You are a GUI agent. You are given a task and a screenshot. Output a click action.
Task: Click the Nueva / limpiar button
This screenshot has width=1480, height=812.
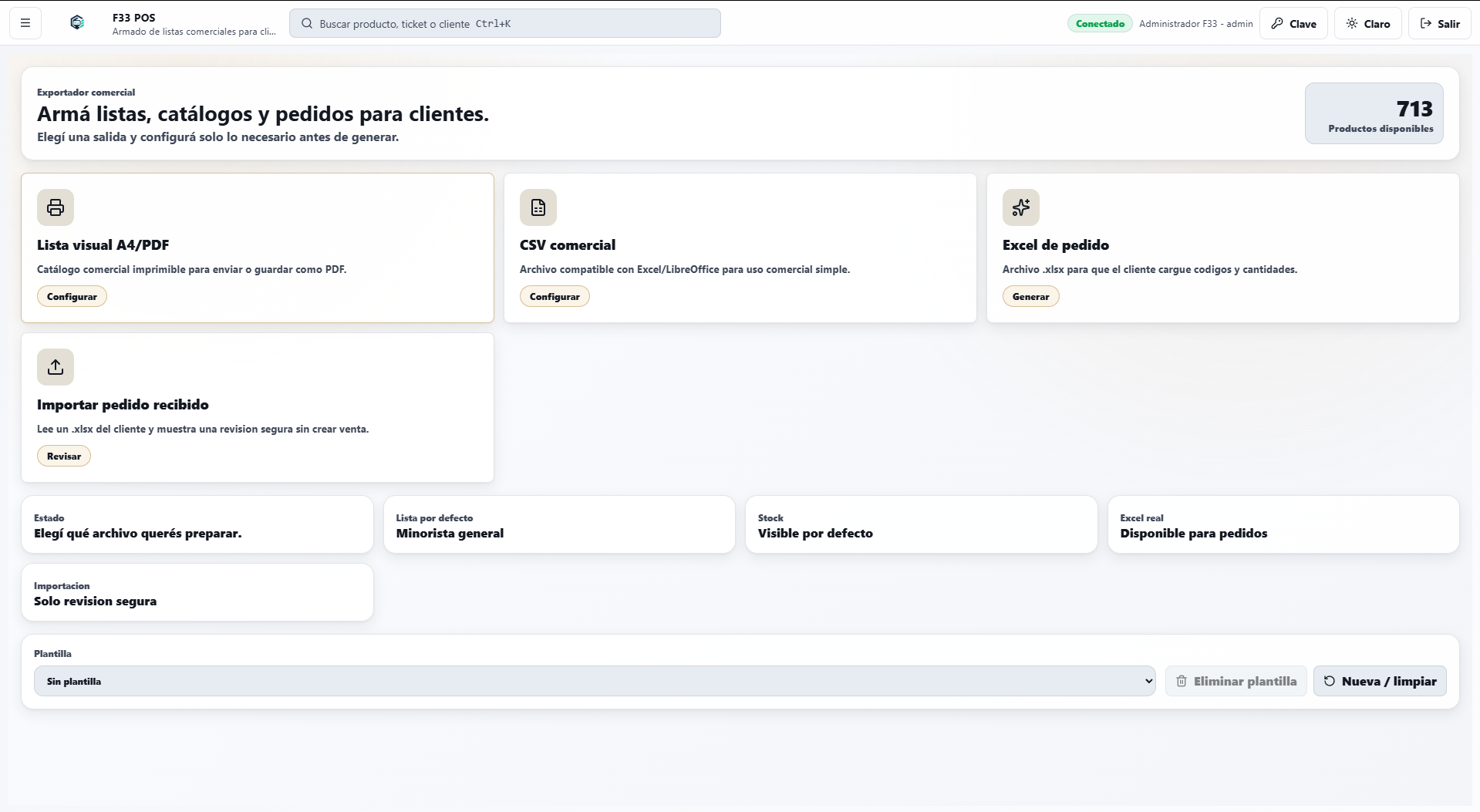(x=1380, y=681)
